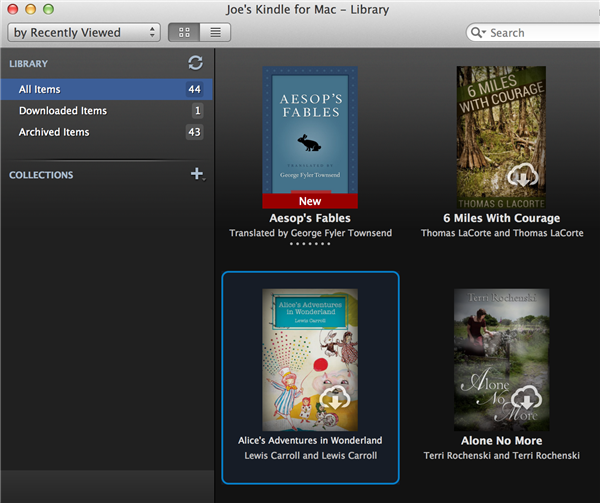Add a new collection with the plus icon
The width and height of the screenshot is (600, 503).
click(197, 174)
